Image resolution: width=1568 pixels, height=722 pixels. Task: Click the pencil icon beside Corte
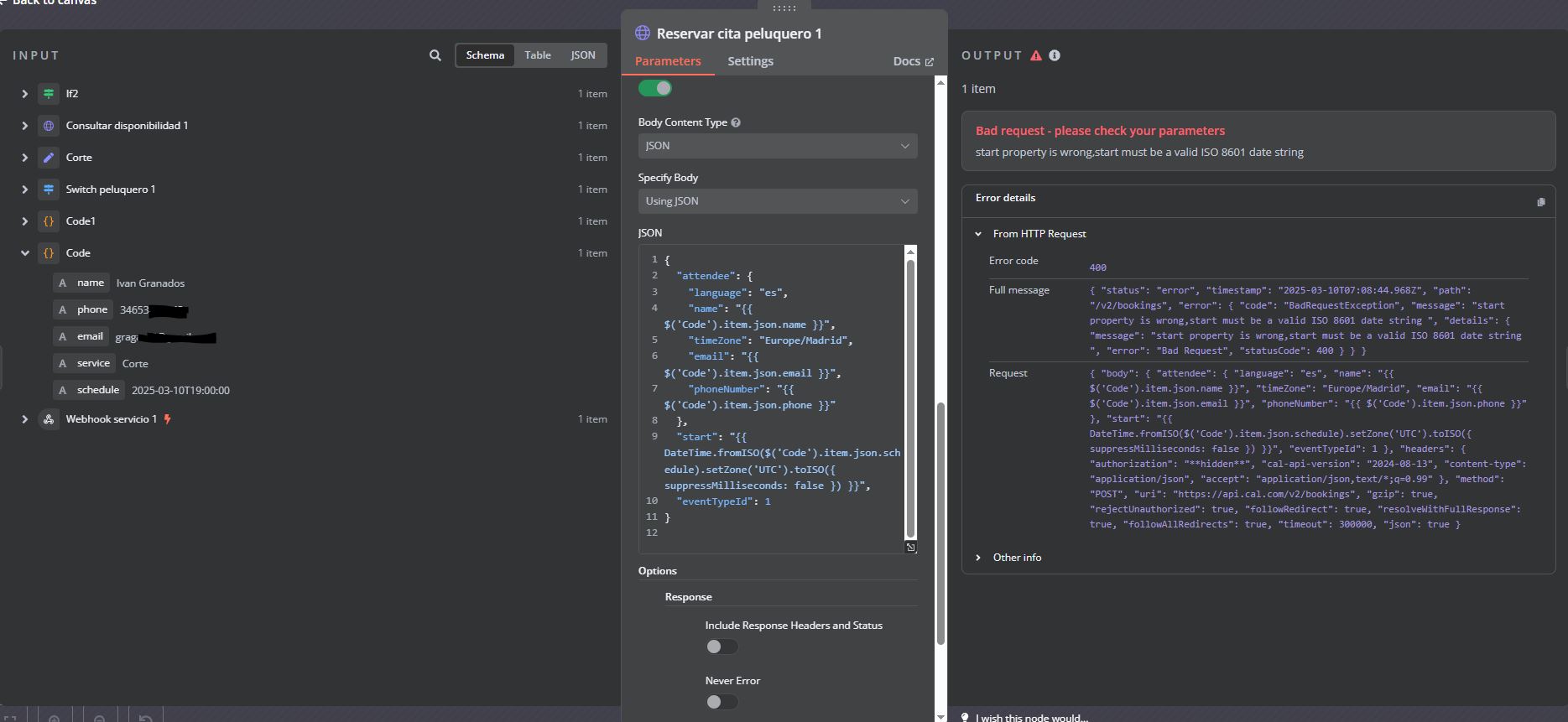tap(49, 158)
